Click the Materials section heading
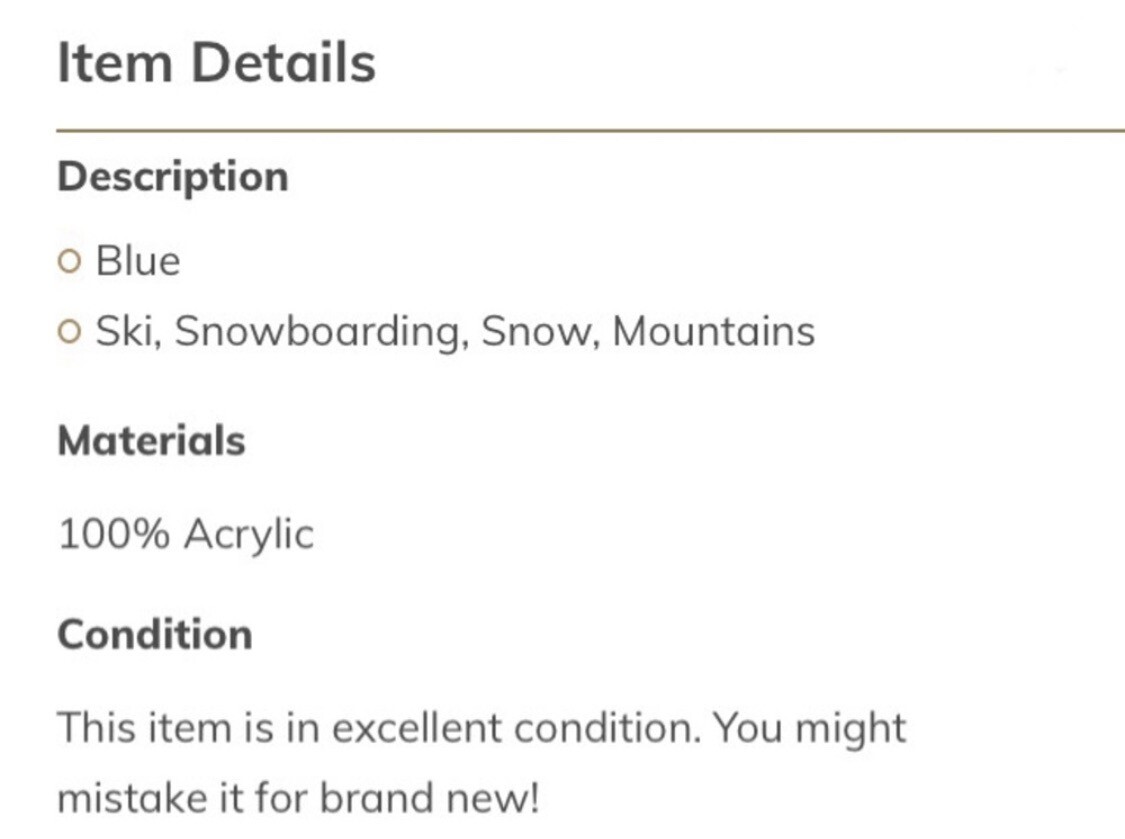1125x839 pixels. pos(151,441)
